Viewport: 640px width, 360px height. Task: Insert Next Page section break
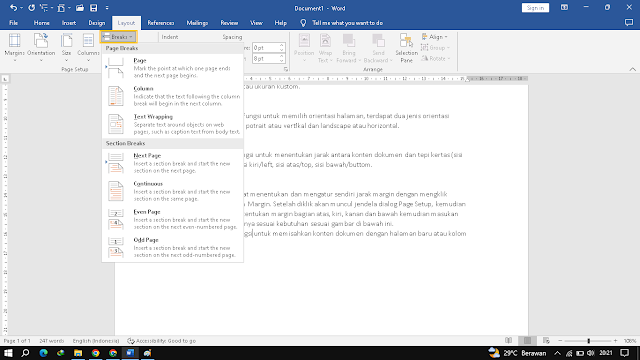coord(173,163)
